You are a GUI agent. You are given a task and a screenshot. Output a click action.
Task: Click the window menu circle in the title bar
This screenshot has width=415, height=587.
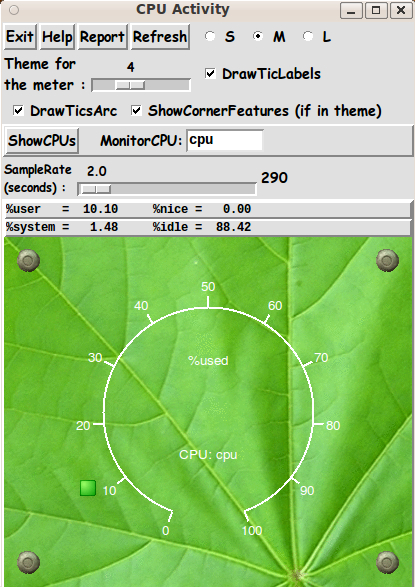(x=14, y=10)
